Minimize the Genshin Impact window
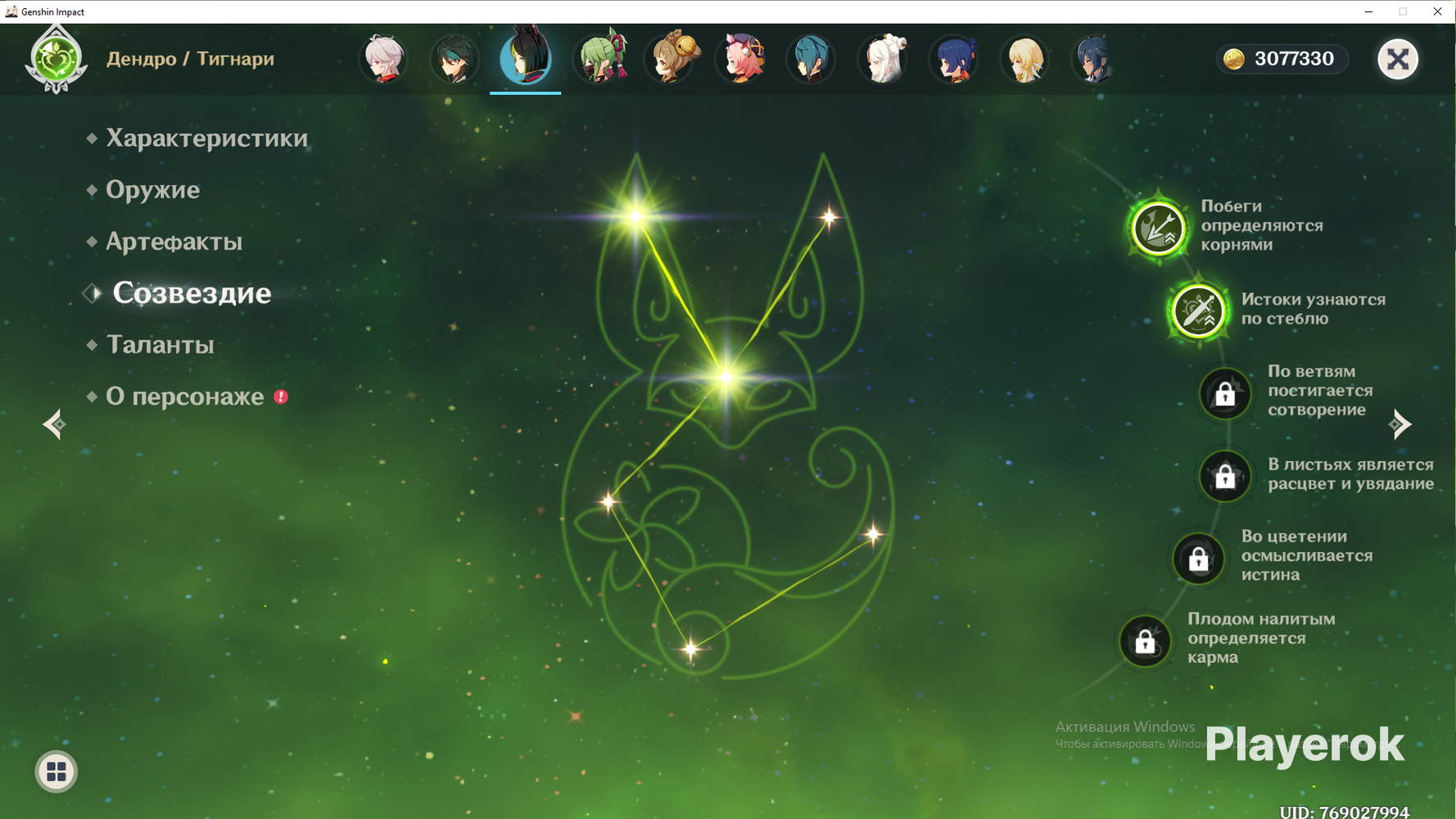The image size is (1456, 819). 1368,11
